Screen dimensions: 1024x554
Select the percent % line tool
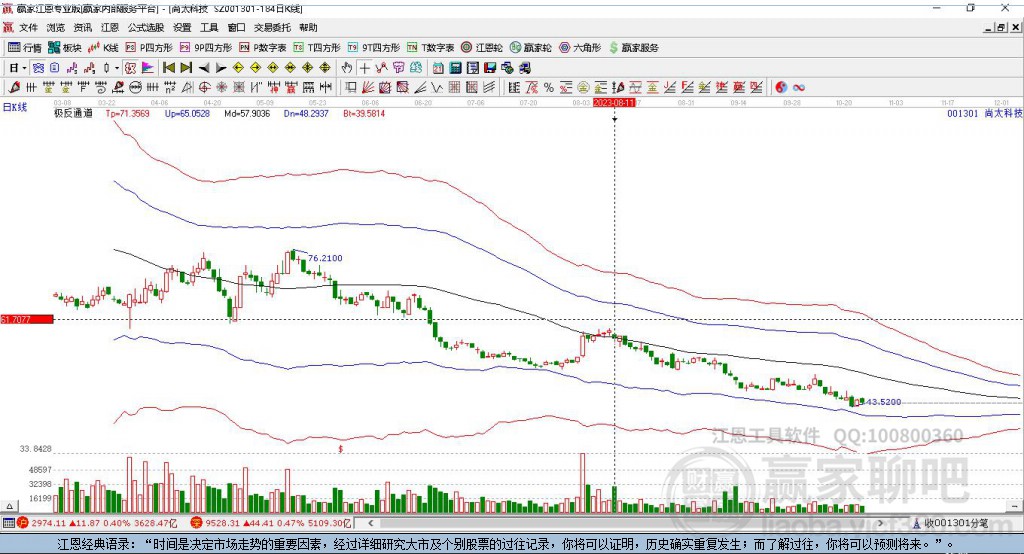click(x=549, y=88)
